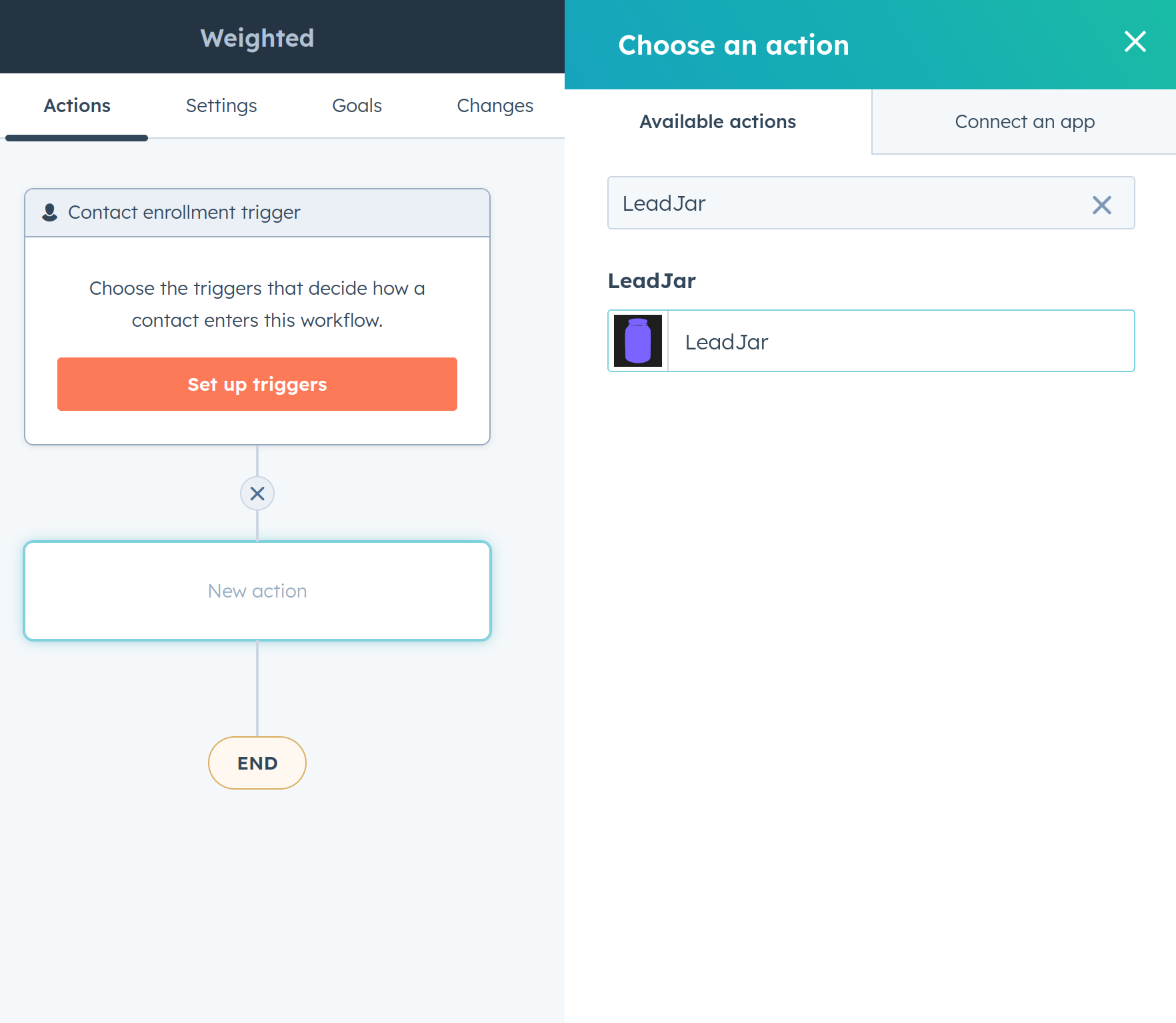Click the Set up triggers button

[257, 384]
